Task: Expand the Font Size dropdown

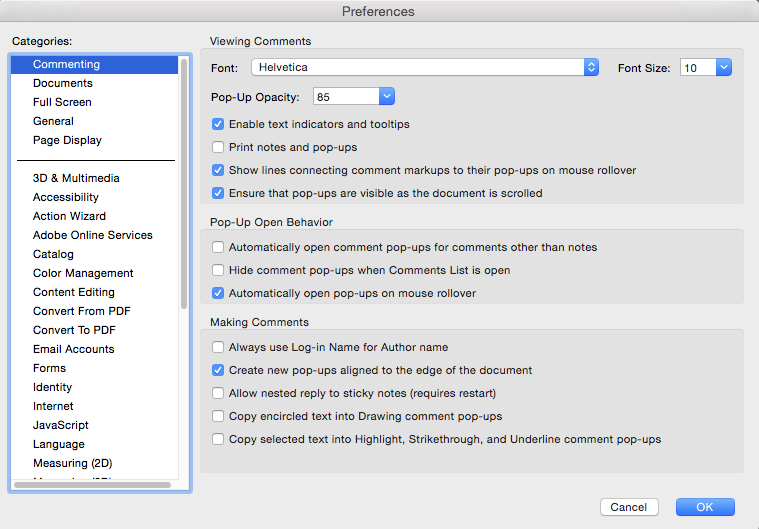Action: (x=706, y=68)
